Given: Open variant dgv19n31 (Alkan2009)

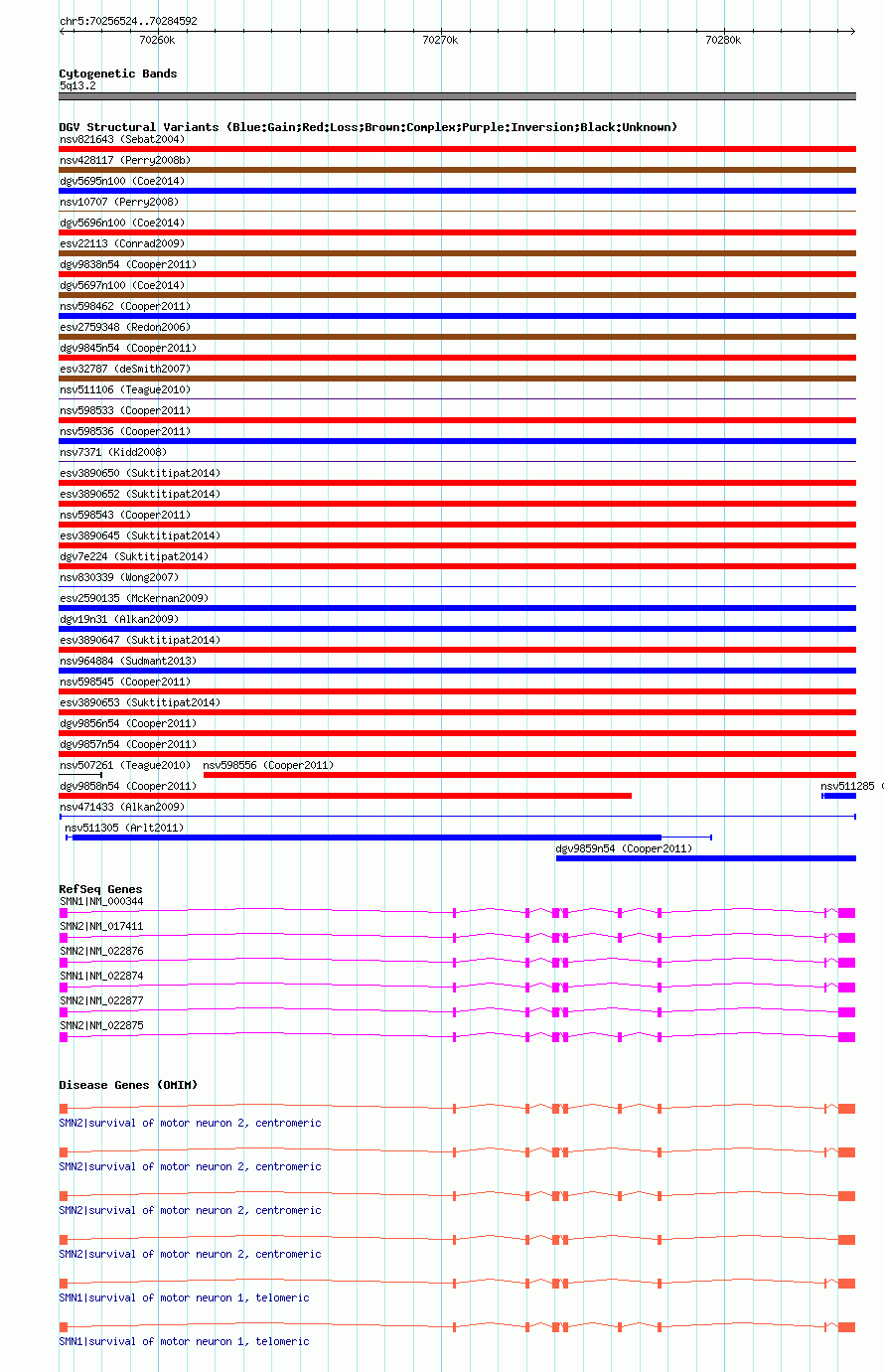Looking at the screenshot, I should point(119,619).
